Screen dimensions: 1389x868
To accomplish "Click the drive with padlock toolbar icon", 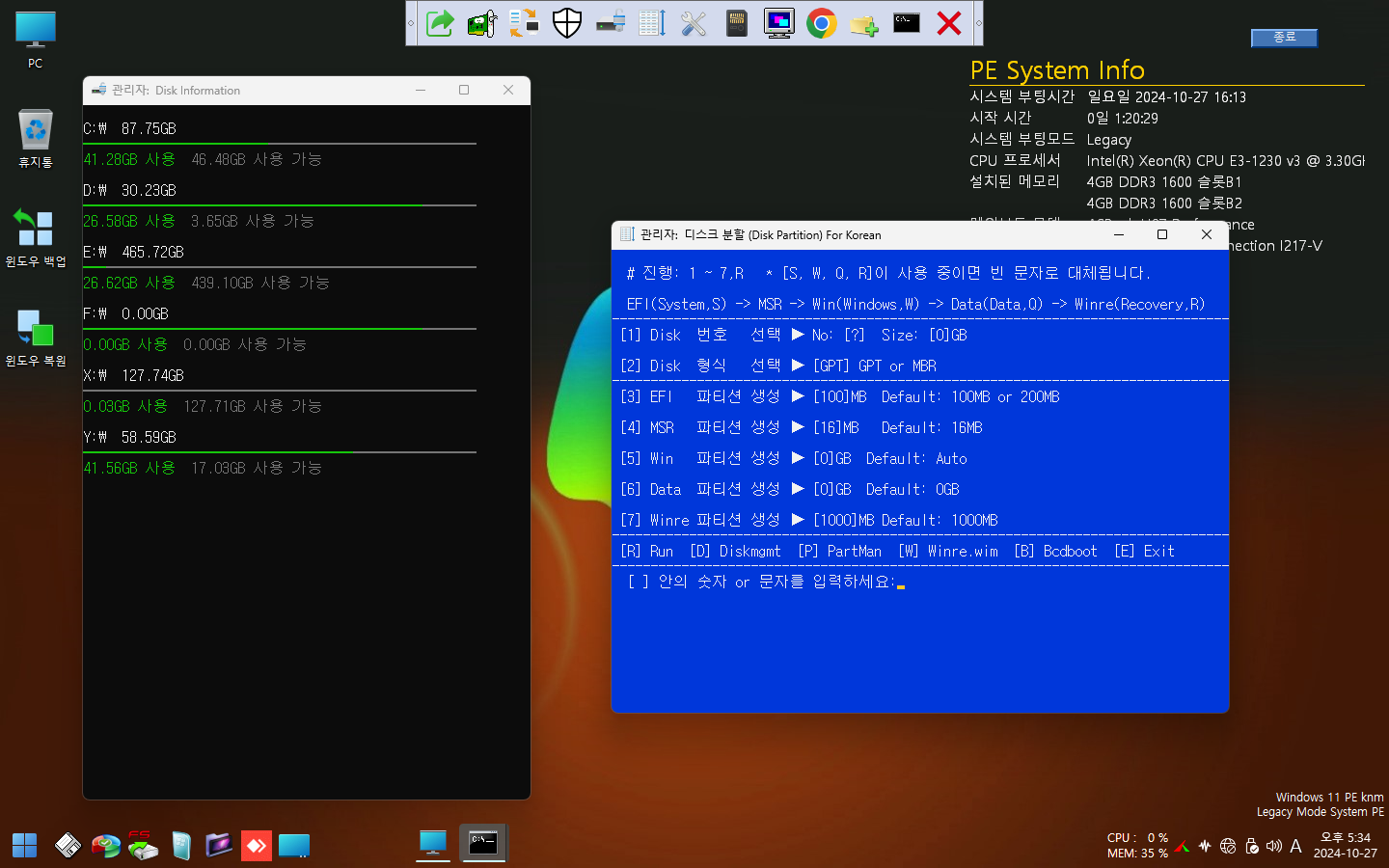I will (x=610, y=23).
